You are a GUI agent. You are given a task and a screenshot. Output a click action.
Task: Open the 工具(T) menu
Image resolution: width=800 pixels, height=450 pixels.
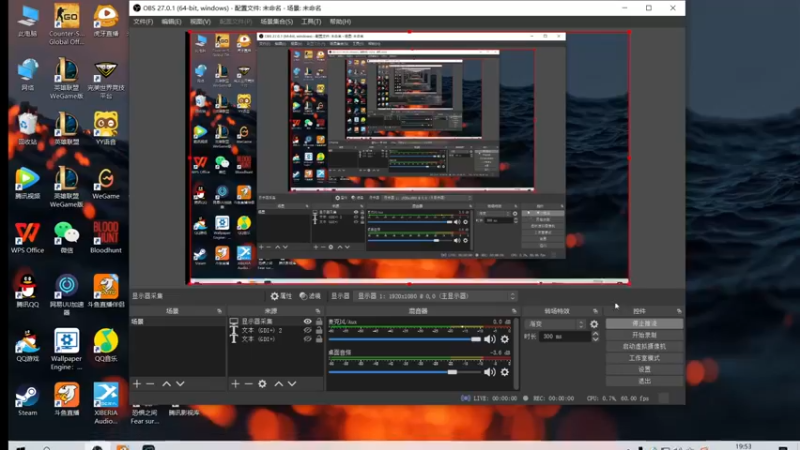[311, 22]
